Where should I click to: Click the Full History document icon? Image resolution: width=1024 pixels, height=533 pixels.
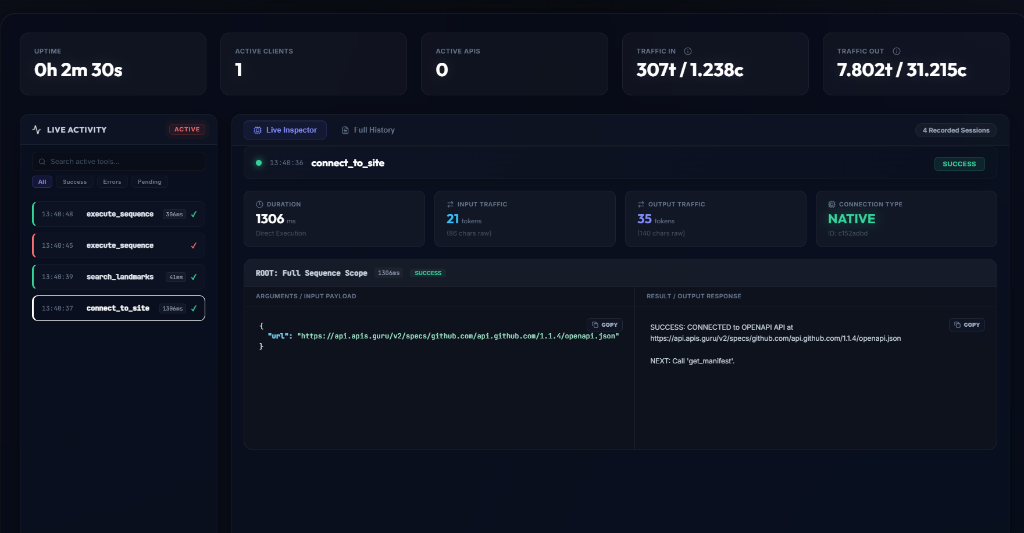coord(345,131)
